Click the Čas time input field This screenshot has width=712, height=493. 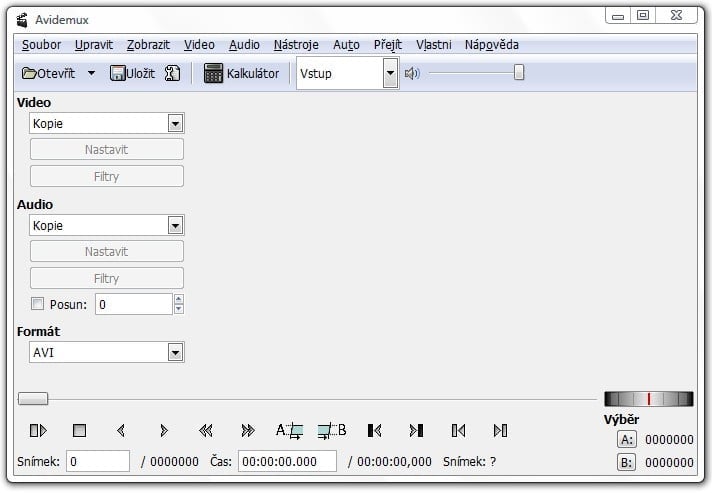click(x=287, y=461)
